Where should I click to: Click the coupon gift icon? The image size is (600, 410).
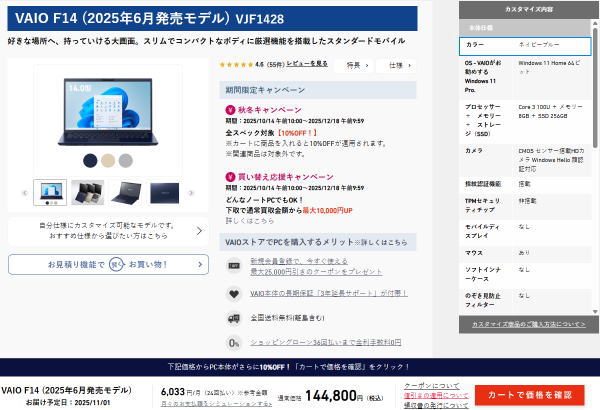tap(232, 266)
